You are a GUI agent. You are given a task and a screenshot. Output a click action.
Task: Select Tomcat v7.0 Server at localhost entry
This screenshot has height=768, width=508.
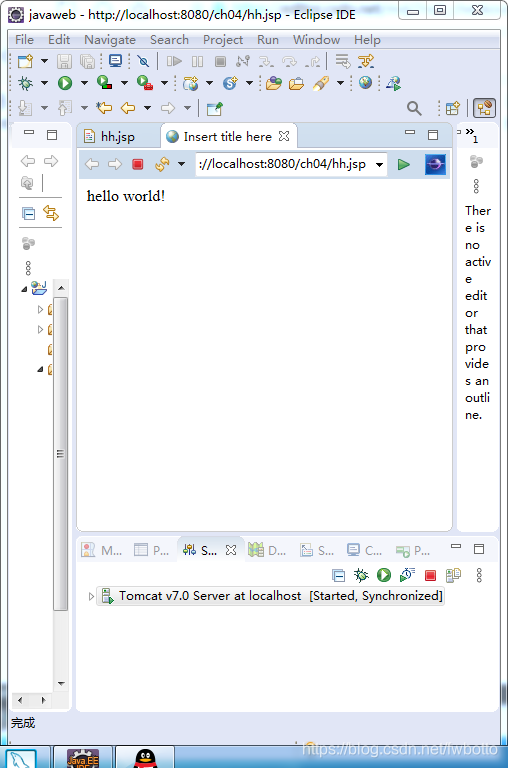(272, 596)
